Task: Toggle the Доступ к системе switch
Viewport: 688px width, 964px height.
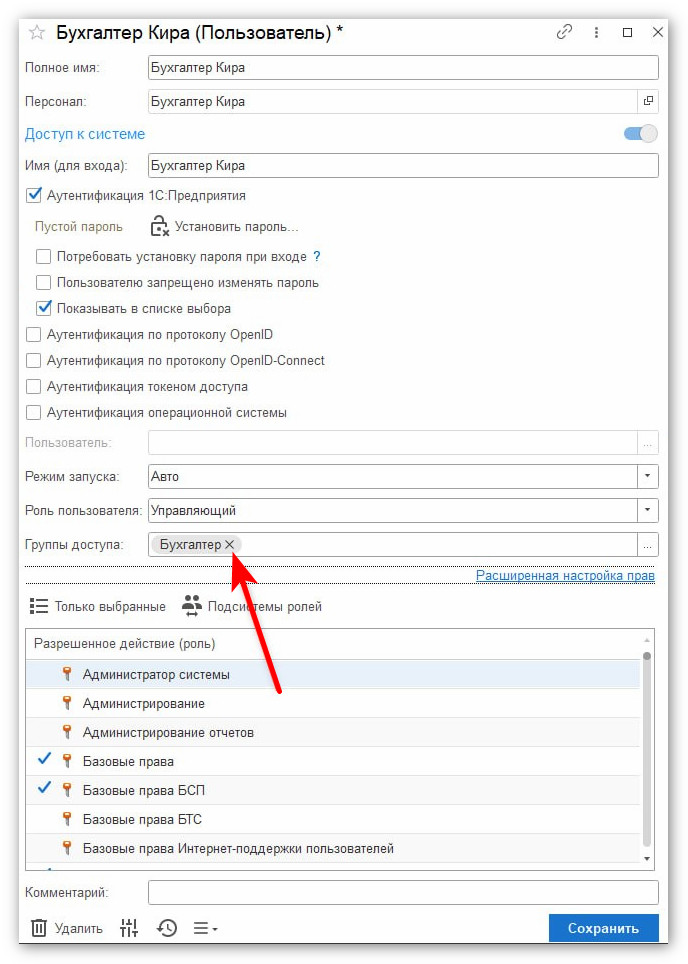Action: point(641,133)
